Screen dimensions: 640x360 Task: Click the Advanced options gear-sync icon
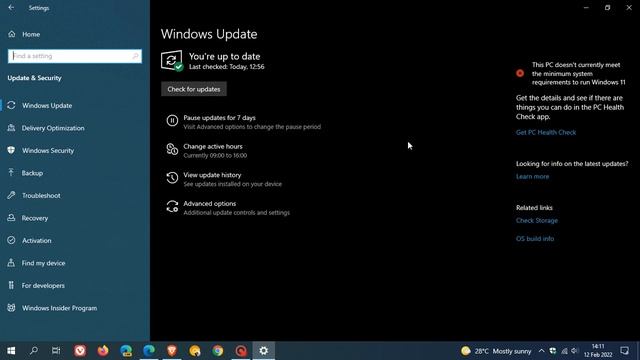(x=172, y=207)
